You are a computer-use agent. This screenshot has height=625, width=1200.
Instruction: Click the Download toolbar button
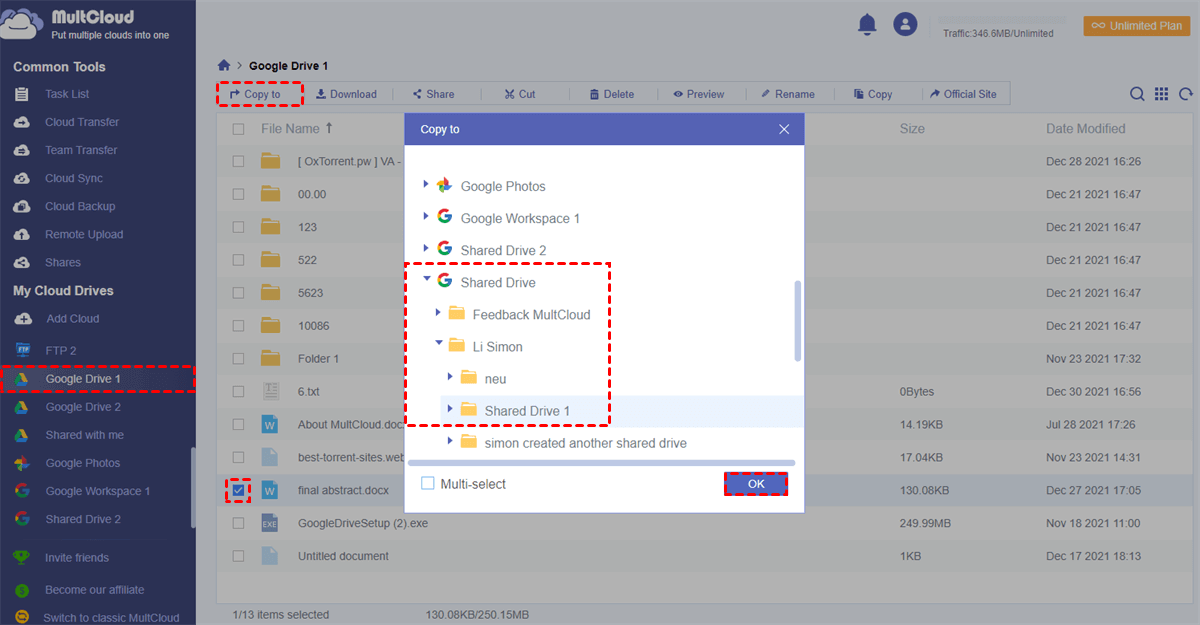point(346,94)
